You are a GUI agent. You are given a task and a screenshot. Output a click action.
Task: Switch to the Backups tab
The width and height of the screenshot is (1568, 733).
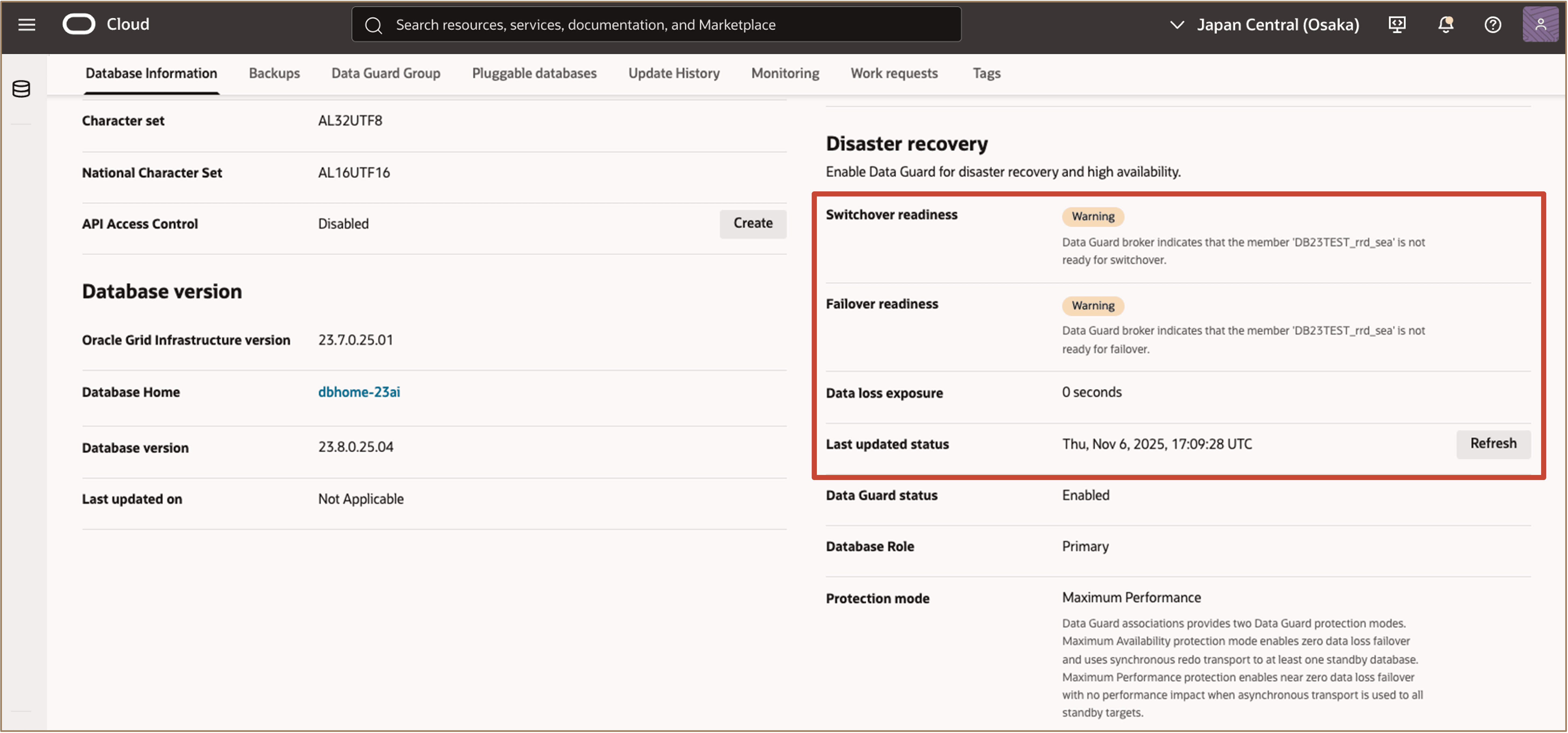274,73
